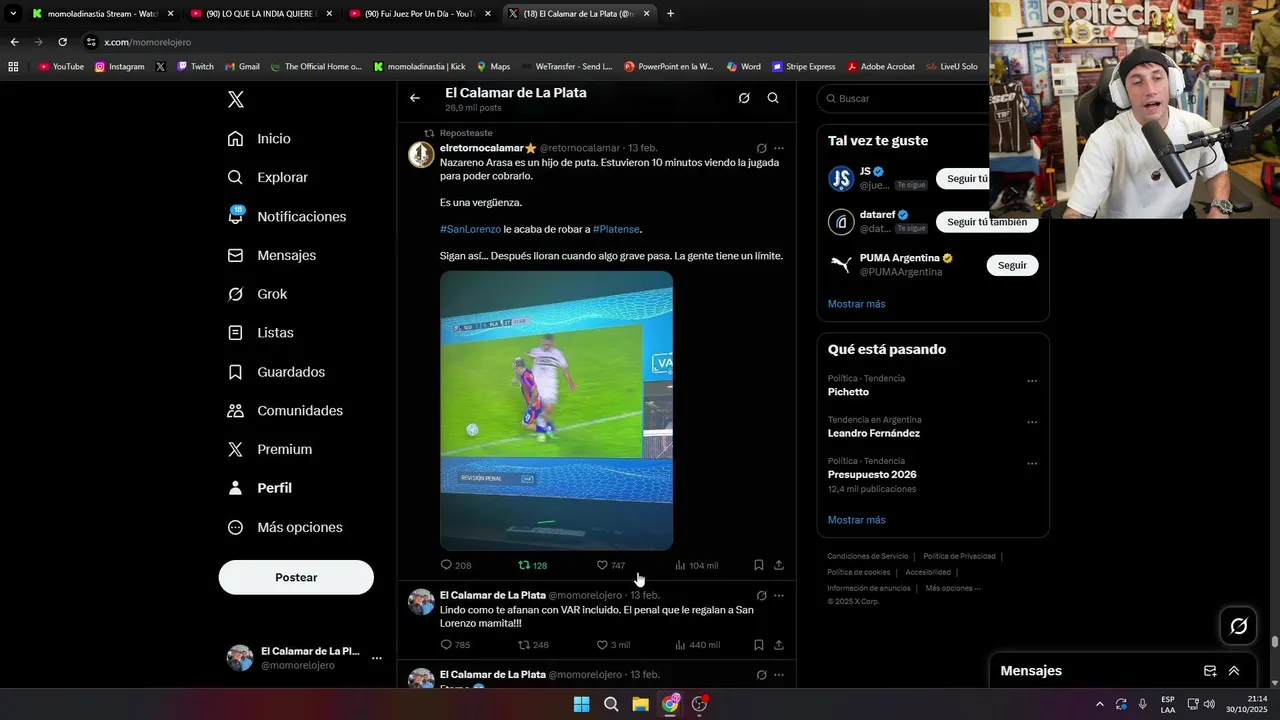Screen dimensions: 1280x720
Task: Open the #Platense hashtag
Action: pos(616,229)
